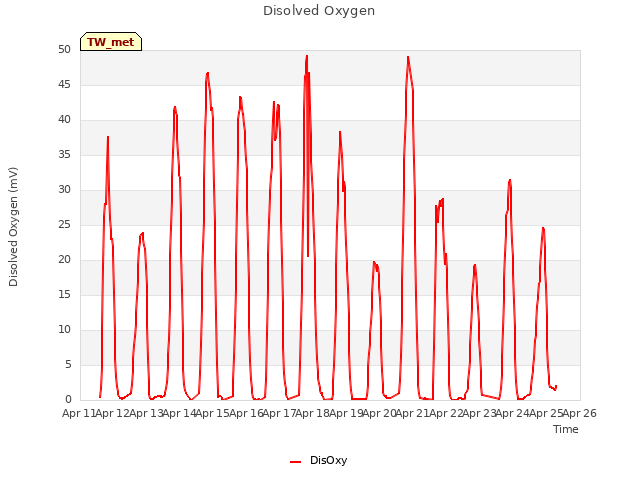Screen dimensions: 640x480
Task: Click the y-axis tick value 45
Action: pyautogui.click(x=64, y=85)
